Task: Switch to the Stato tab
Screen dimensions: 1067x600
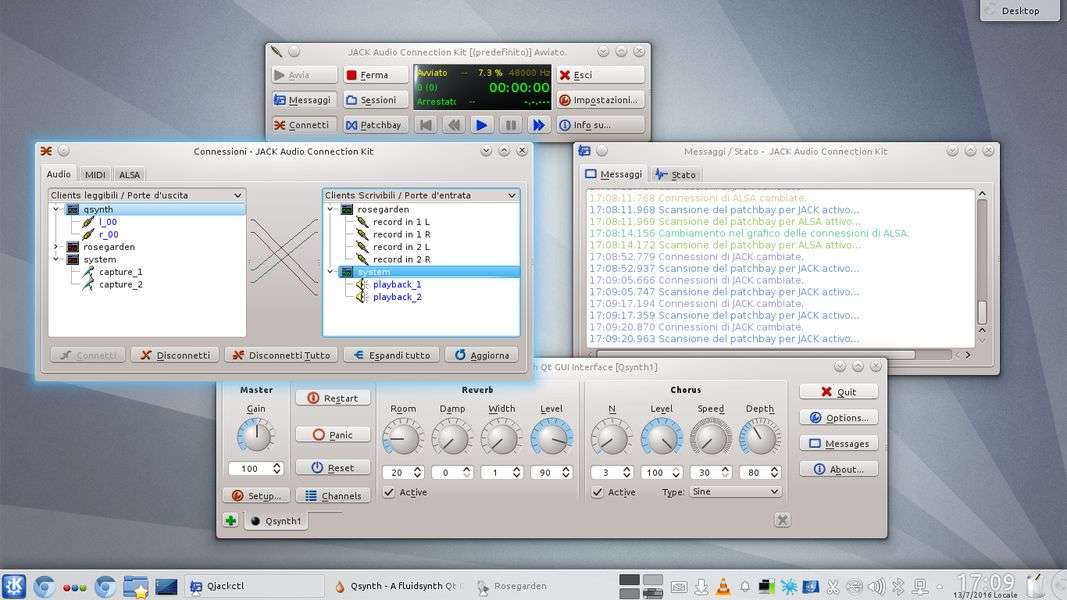Action: coord(675,174)
